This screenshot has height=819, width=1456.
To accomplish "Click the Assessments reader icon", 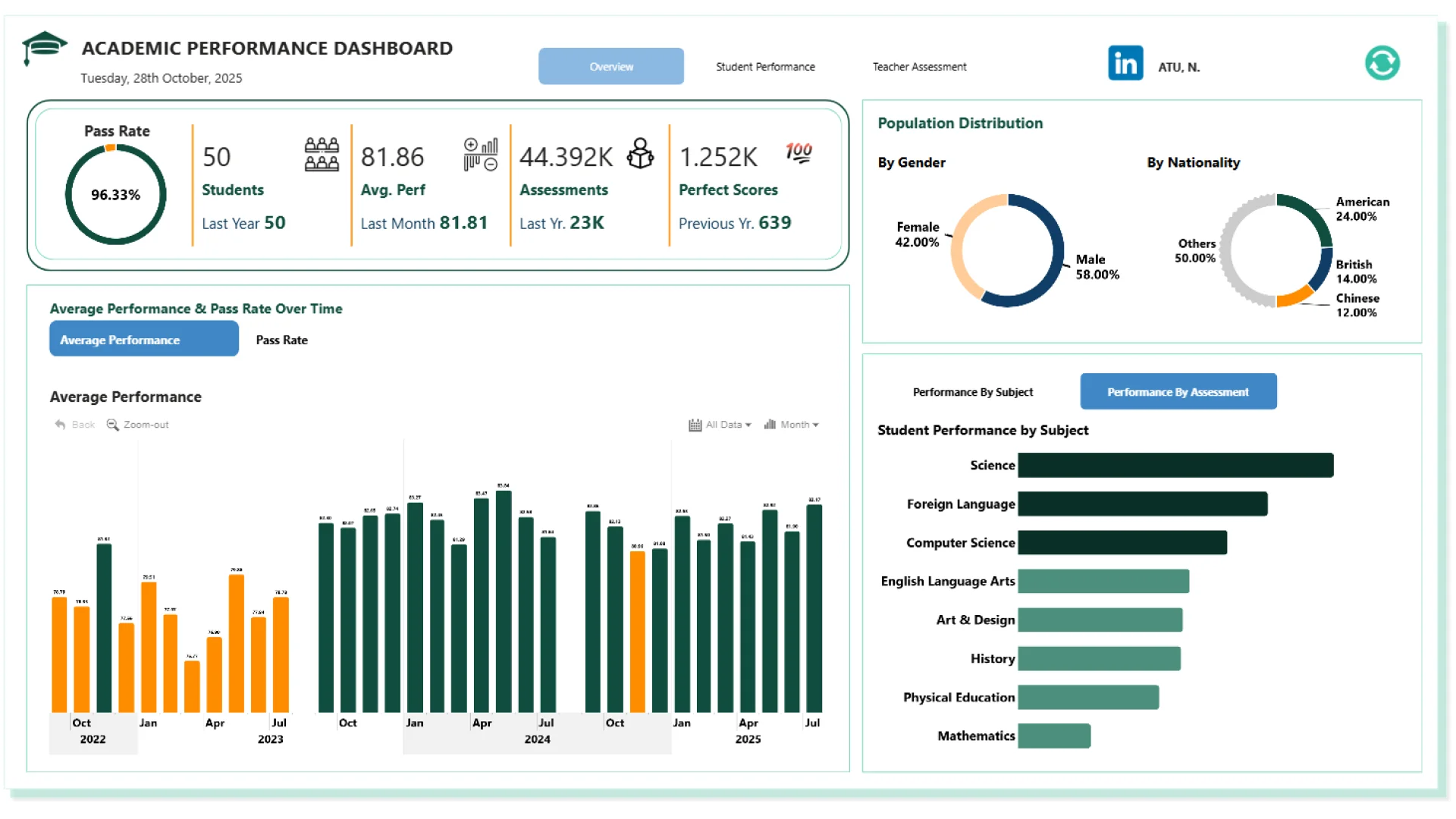I will point(640,154).
